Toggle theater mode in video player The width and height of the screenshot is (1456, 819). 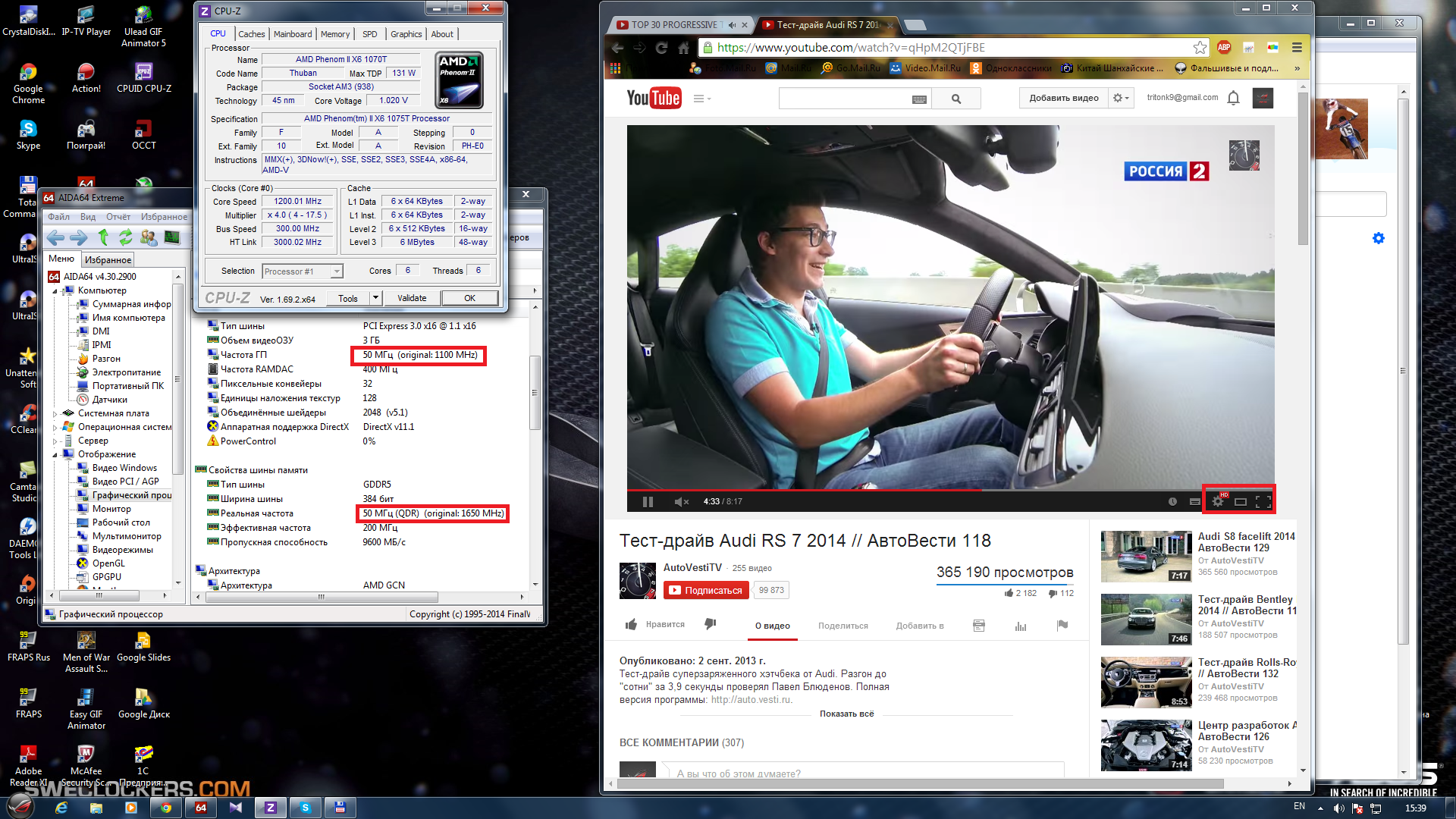click(1241, 501)
